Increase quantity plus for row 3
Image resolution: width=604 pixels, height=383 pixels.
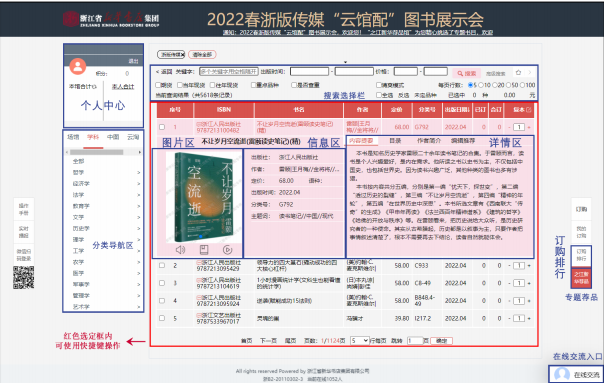pos(529,283)
